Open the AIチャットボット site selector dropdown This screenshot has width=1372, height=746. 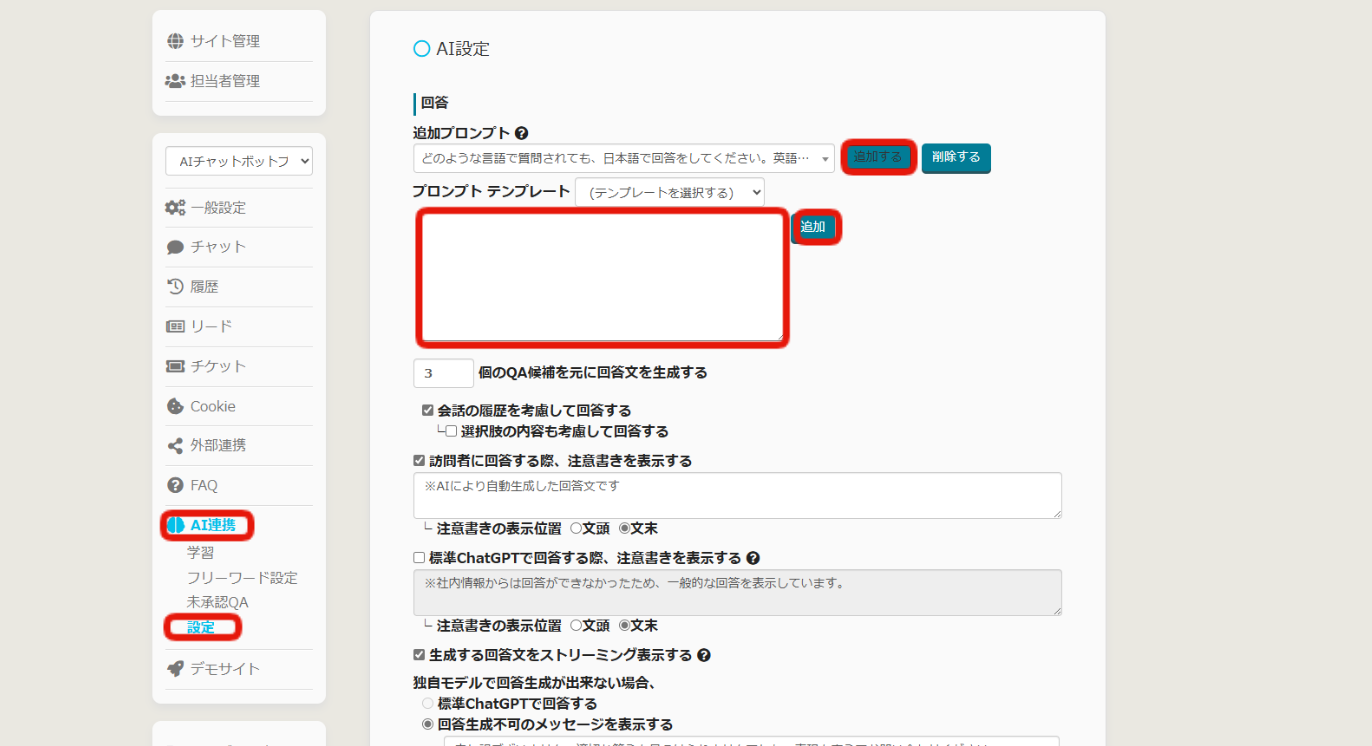(239, 161)
